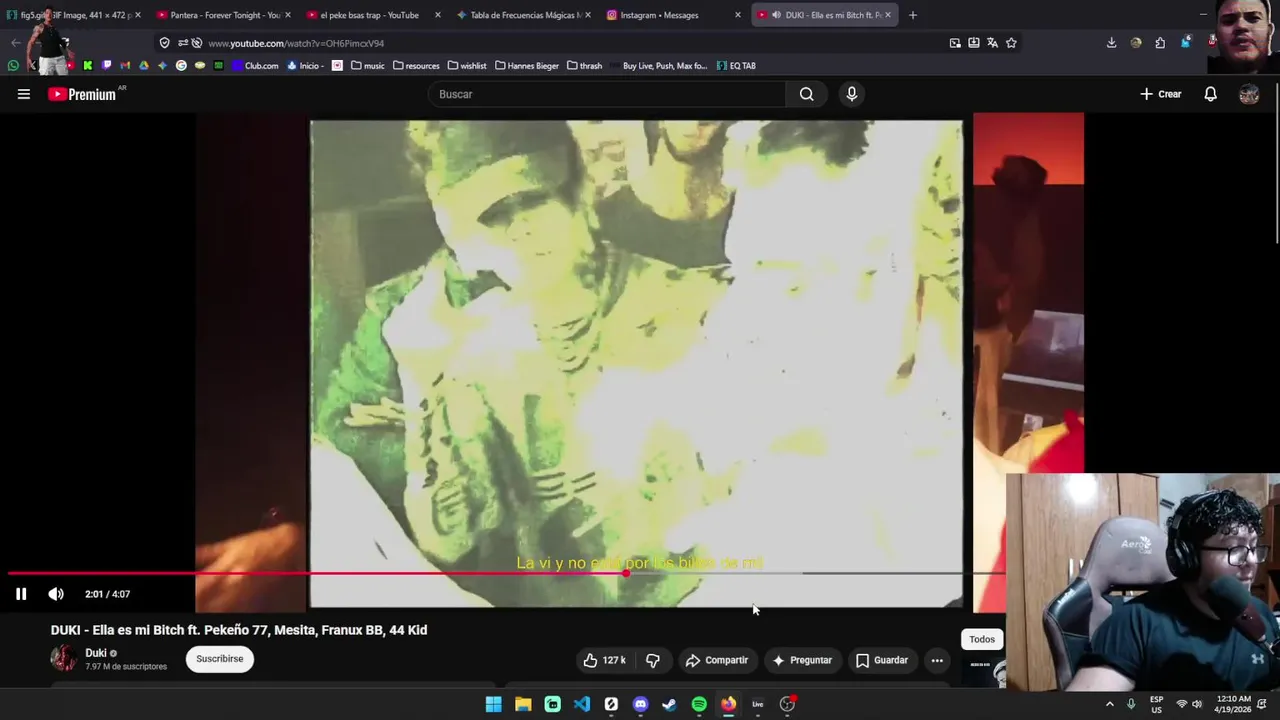Open Ableton Live from taskbar

coord(758,704)
